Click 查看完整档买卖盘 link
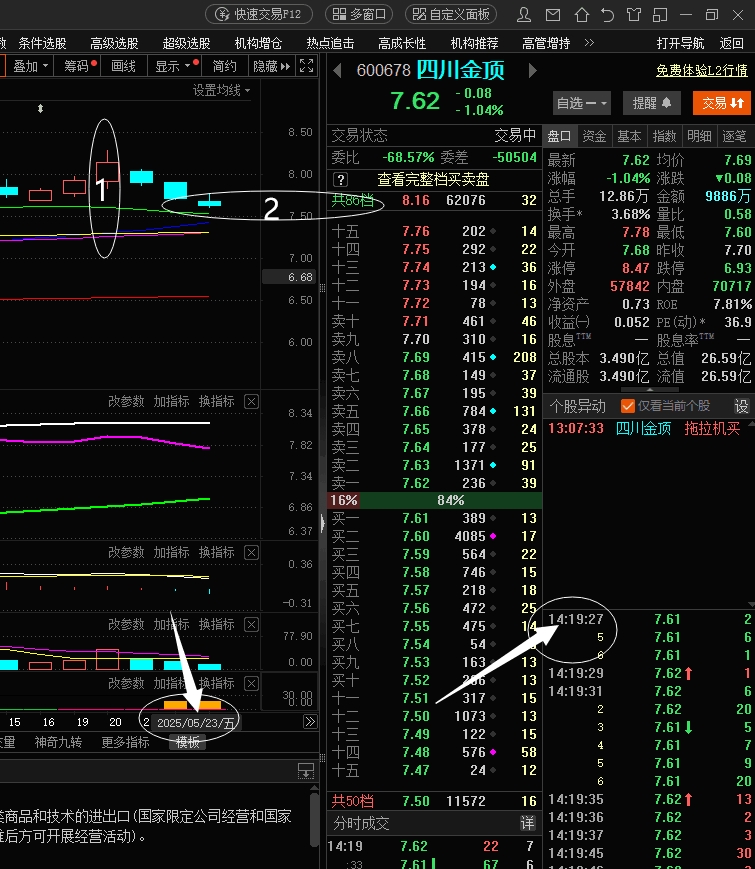This screenshot has height=869, width=755. (x=433, y=180)
